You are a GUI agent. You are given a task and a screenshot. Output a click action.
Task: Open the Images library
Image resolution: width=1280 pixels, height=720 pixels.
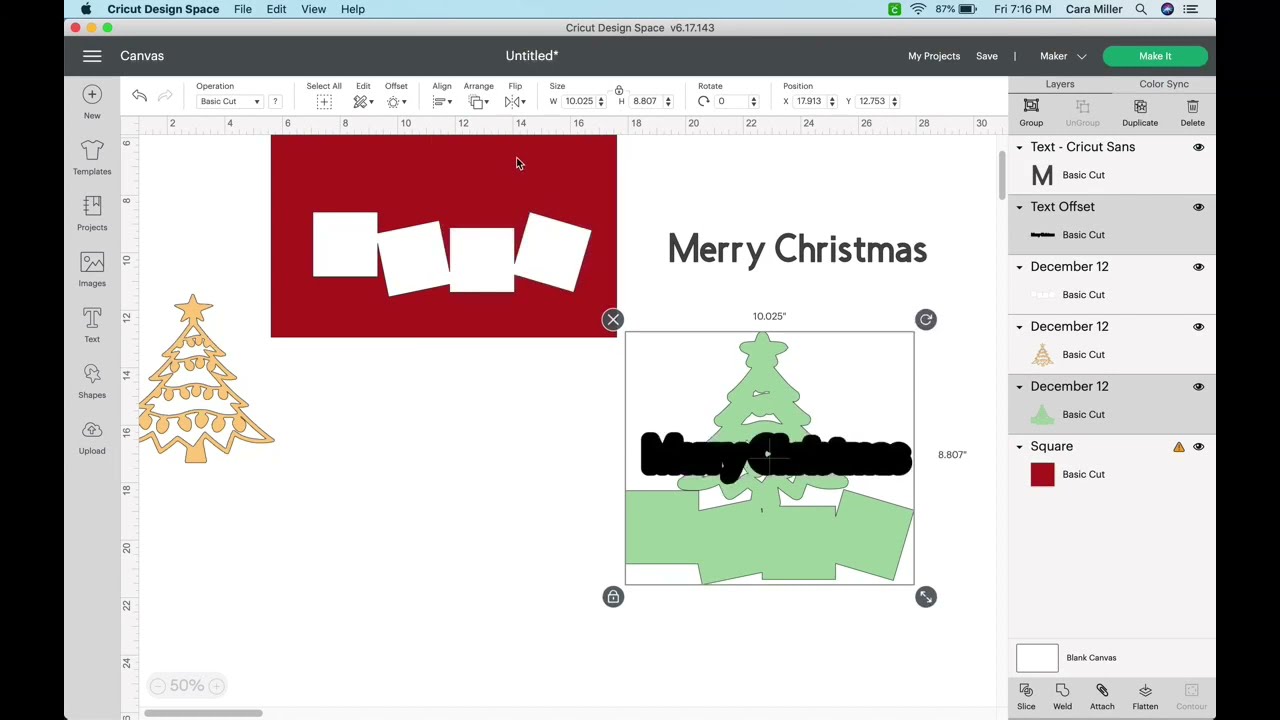tap(92, 270)
